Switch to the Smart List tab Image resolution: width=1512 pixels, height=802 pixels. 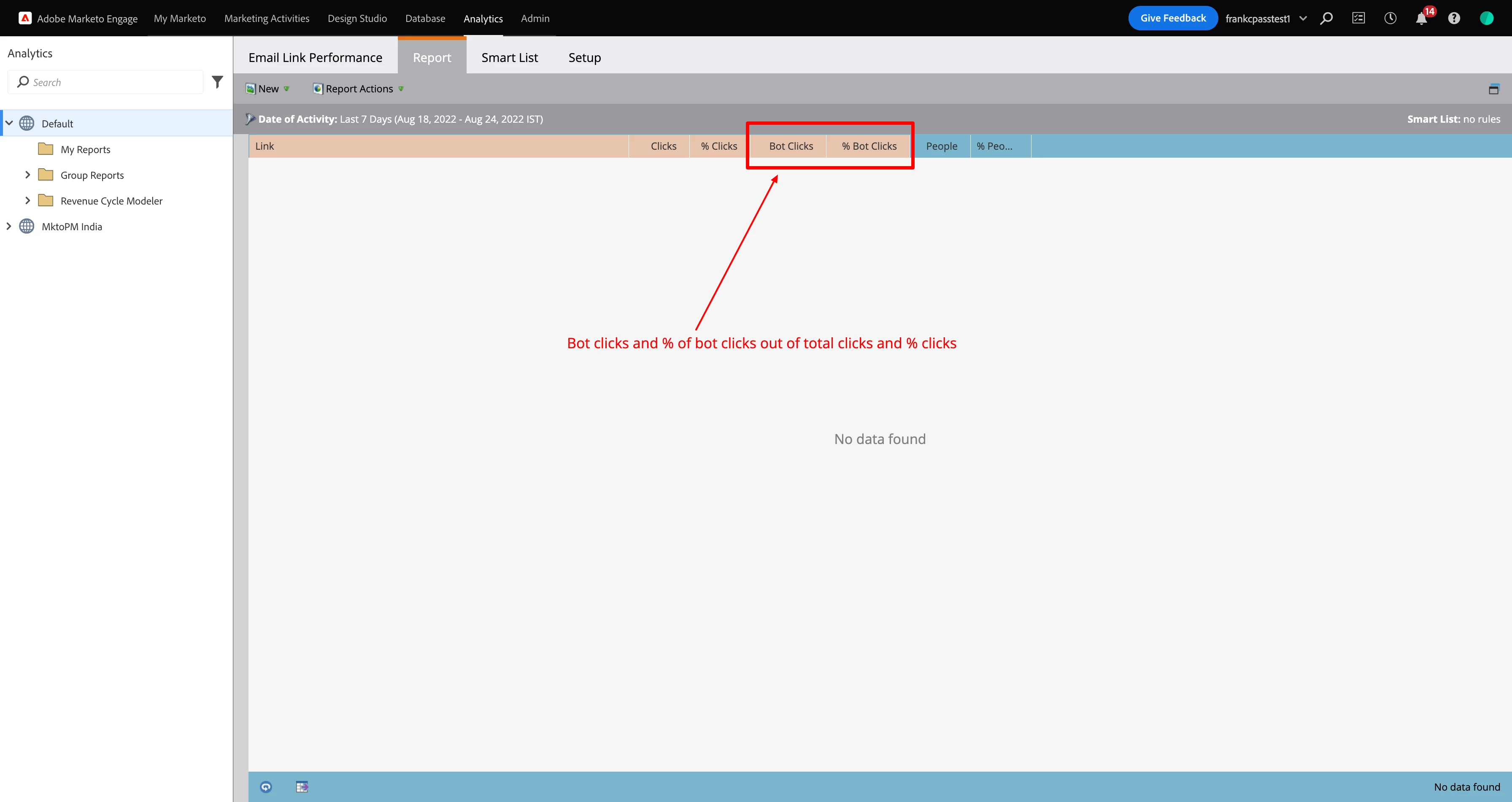pos(509,57)
